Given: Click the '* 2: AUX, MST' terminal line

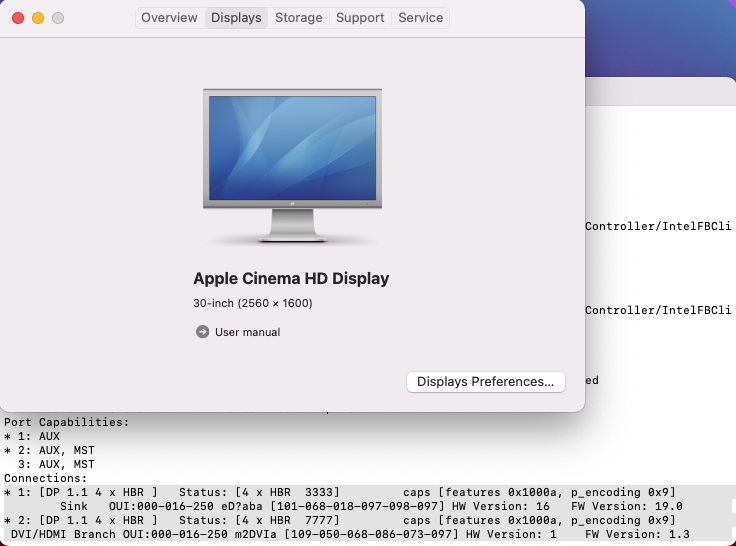Looking at the screenshot, I should click(49, 450).
